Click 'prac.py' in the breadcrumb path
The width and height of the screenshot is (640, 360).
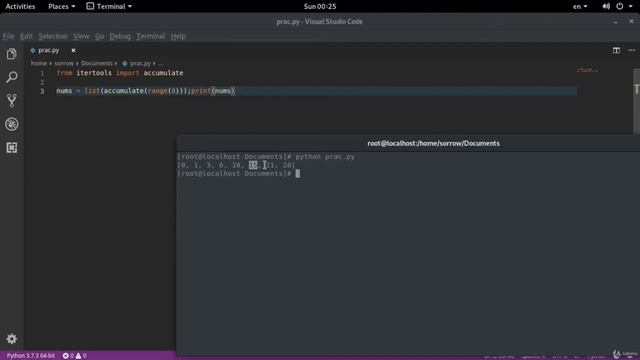[x=140, y=63]
